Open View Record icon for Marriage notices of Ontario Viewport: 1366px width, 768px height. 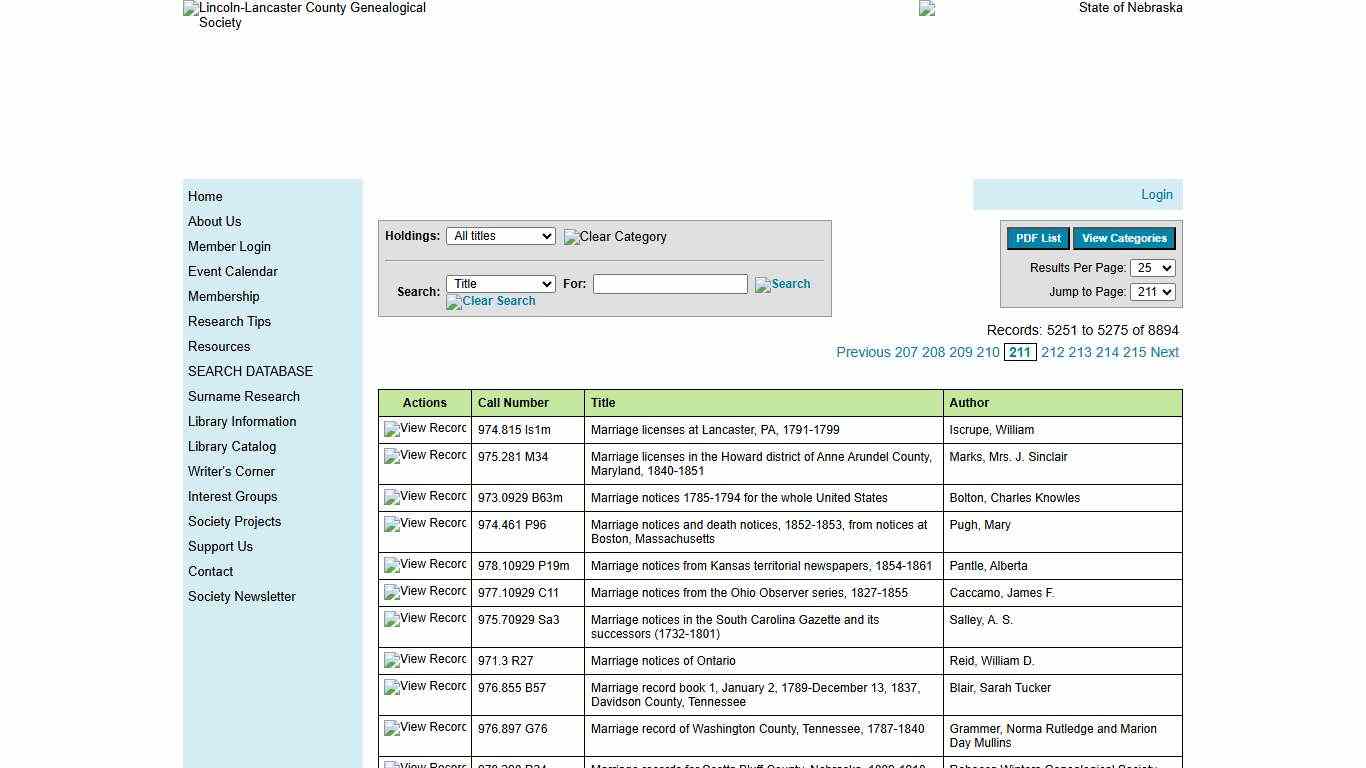[x=424, y=660]
